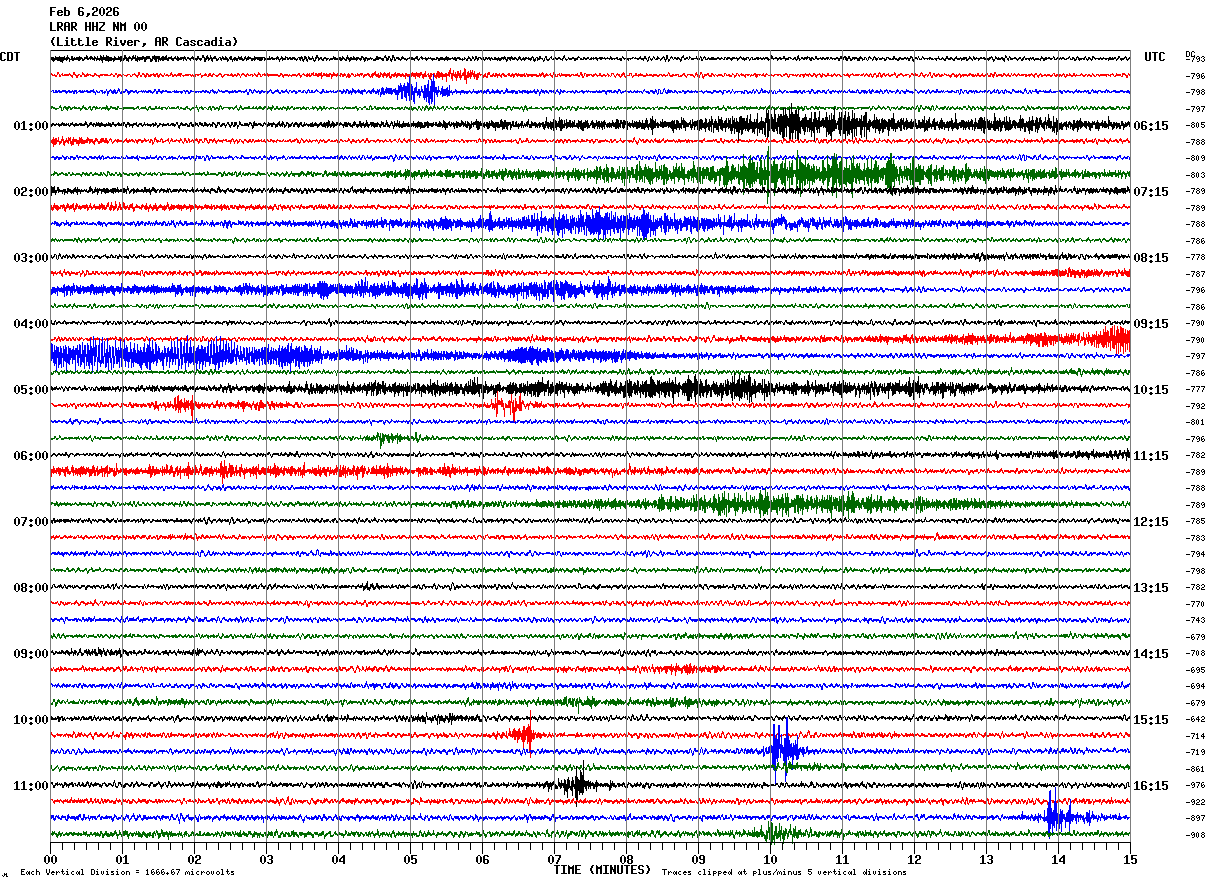1210x886 pixels.
Task: Click the DC offset value "-976"
Action: click(1195, 786)
